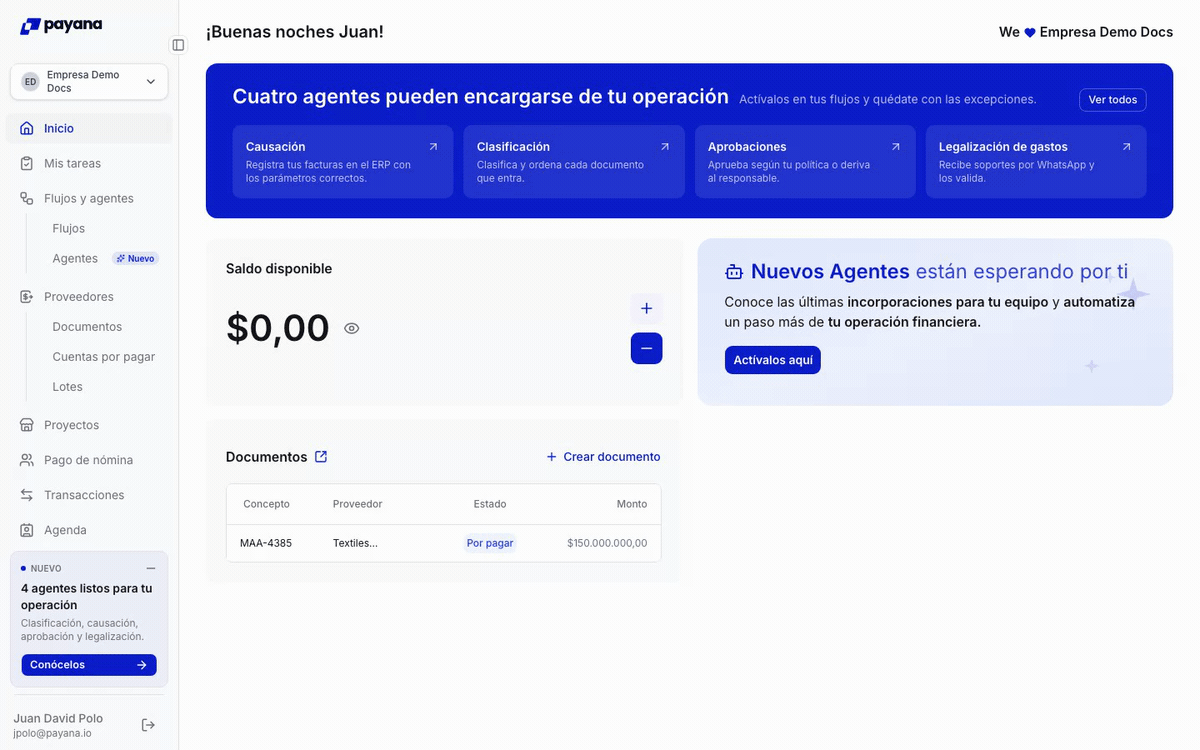Click the Monto column header
This screenshot has height=750, width=1200.
pyautogui.click(x=632, y=504)
